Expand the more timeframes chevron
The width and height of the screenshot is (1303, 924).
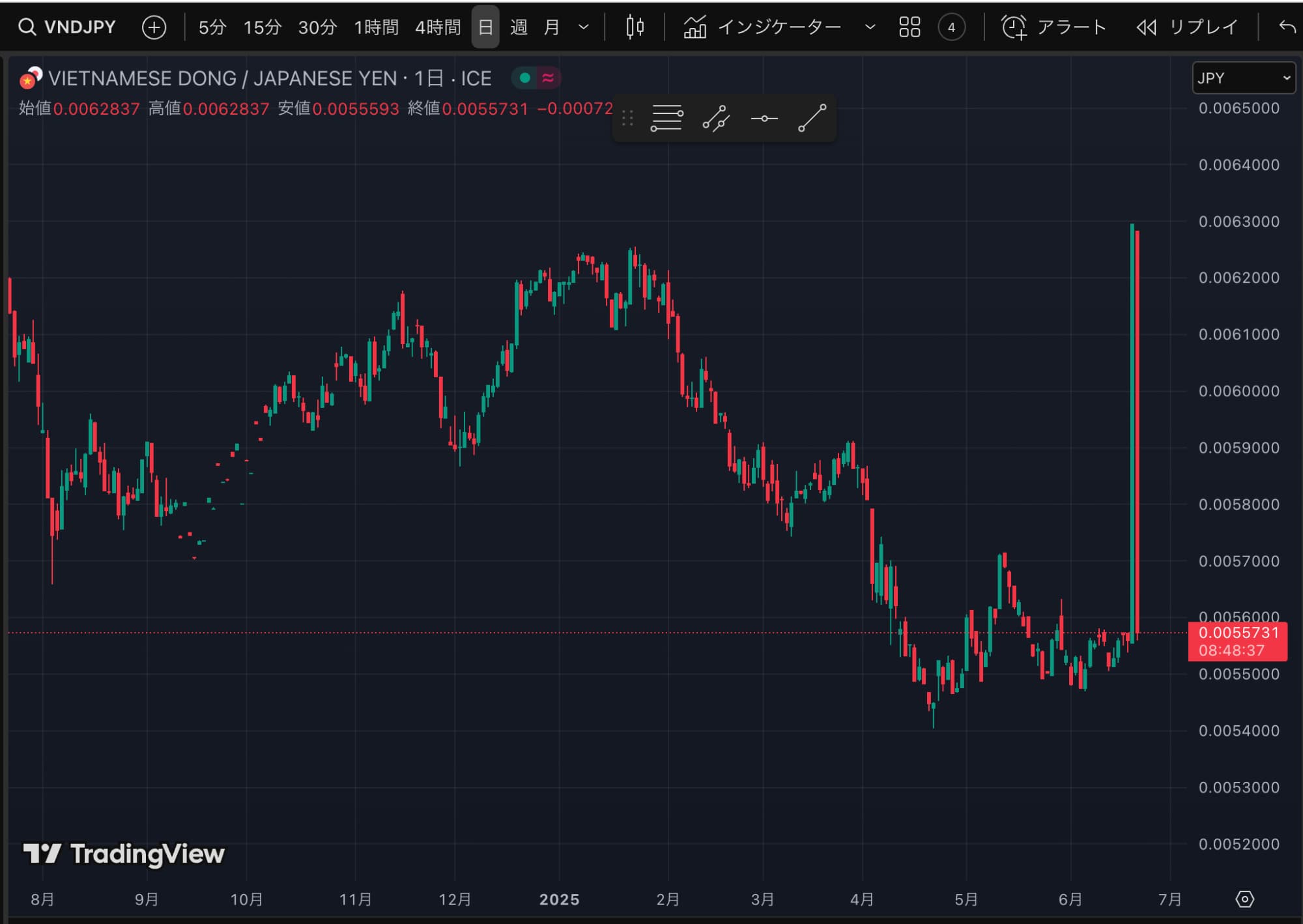click(584, 27)
